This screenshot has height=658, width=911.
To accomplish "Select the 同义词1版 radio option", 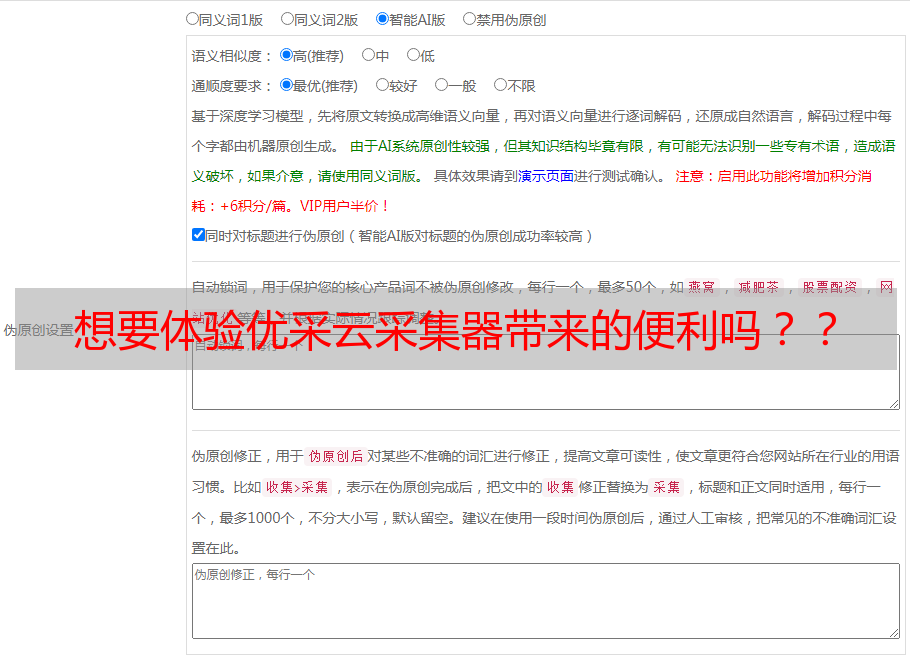I will point(192,19).
